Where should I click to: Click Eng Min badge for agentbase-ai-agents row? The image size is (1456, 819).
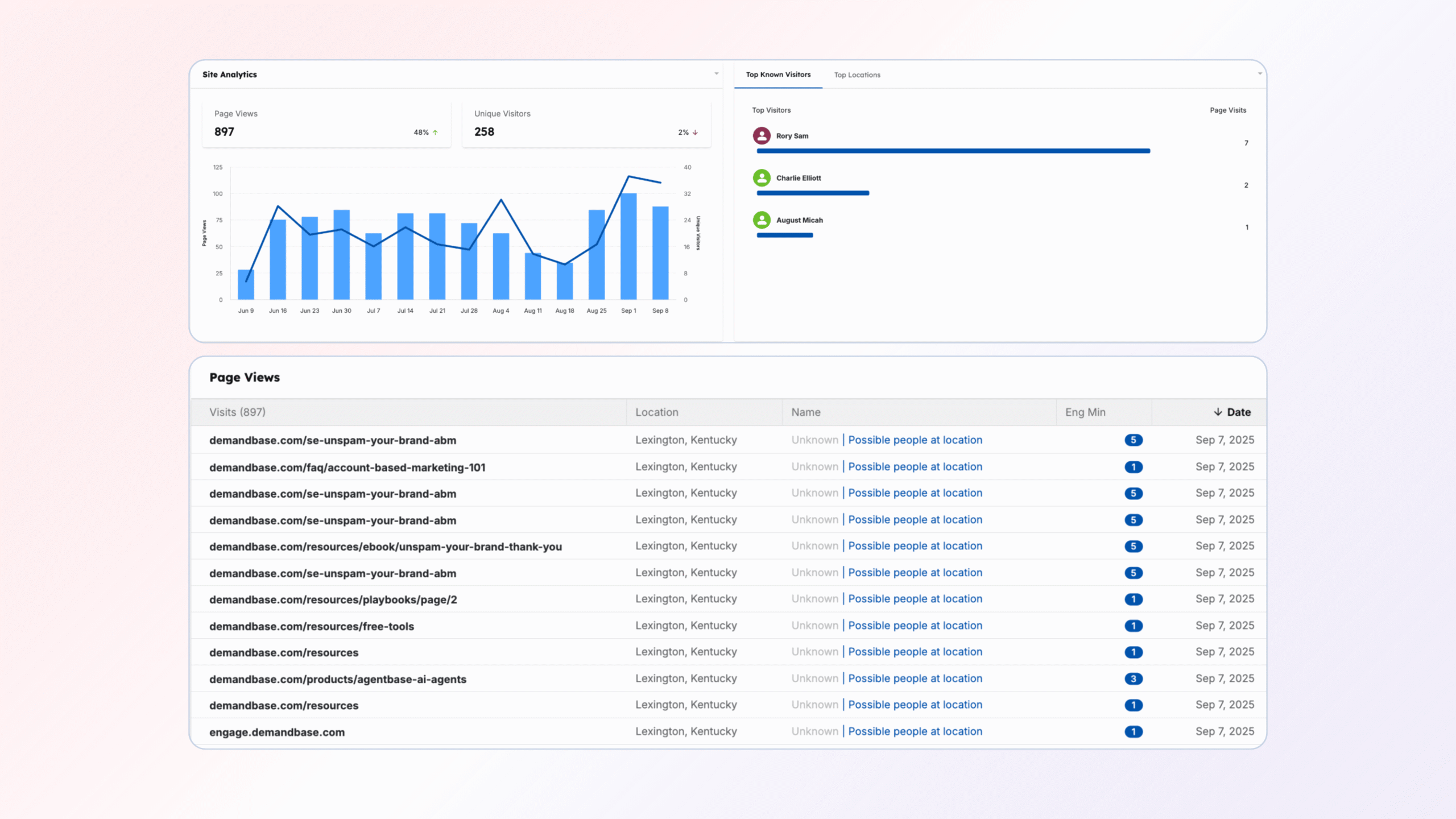click(x=1133, y=679)
